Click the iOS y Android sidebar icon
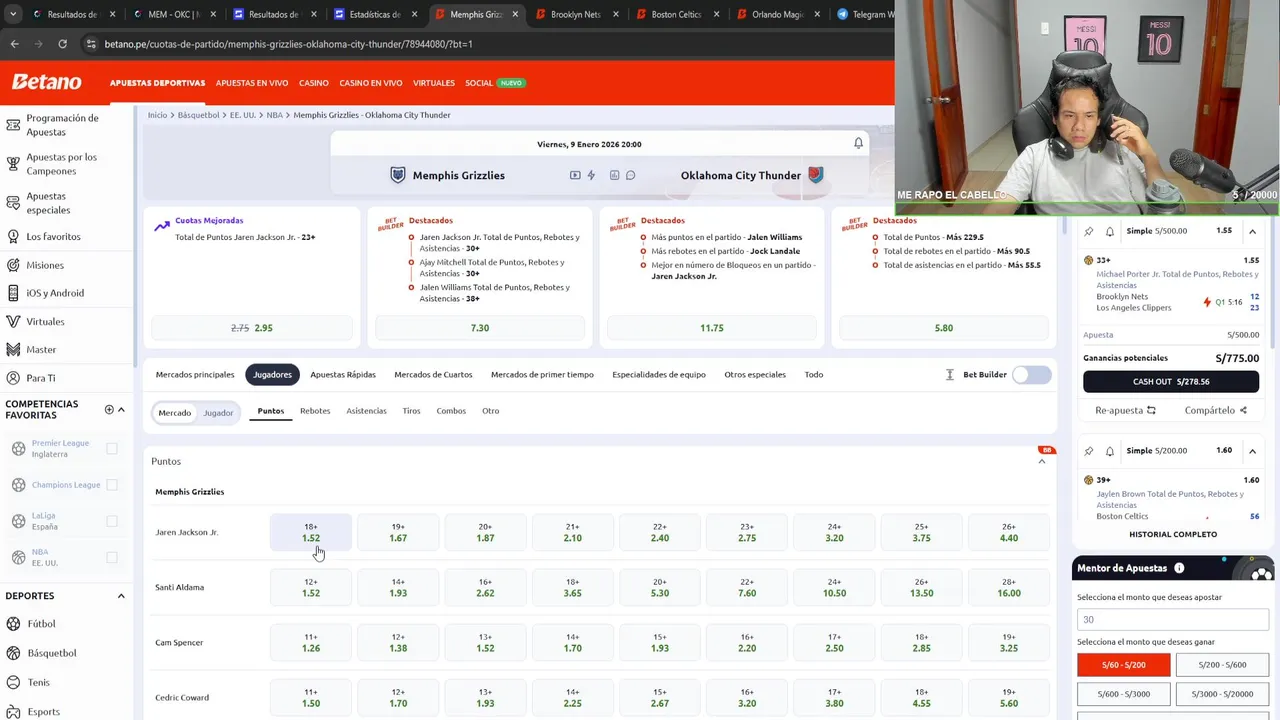The image size is (1280, 720). click(x=13, y=293)
